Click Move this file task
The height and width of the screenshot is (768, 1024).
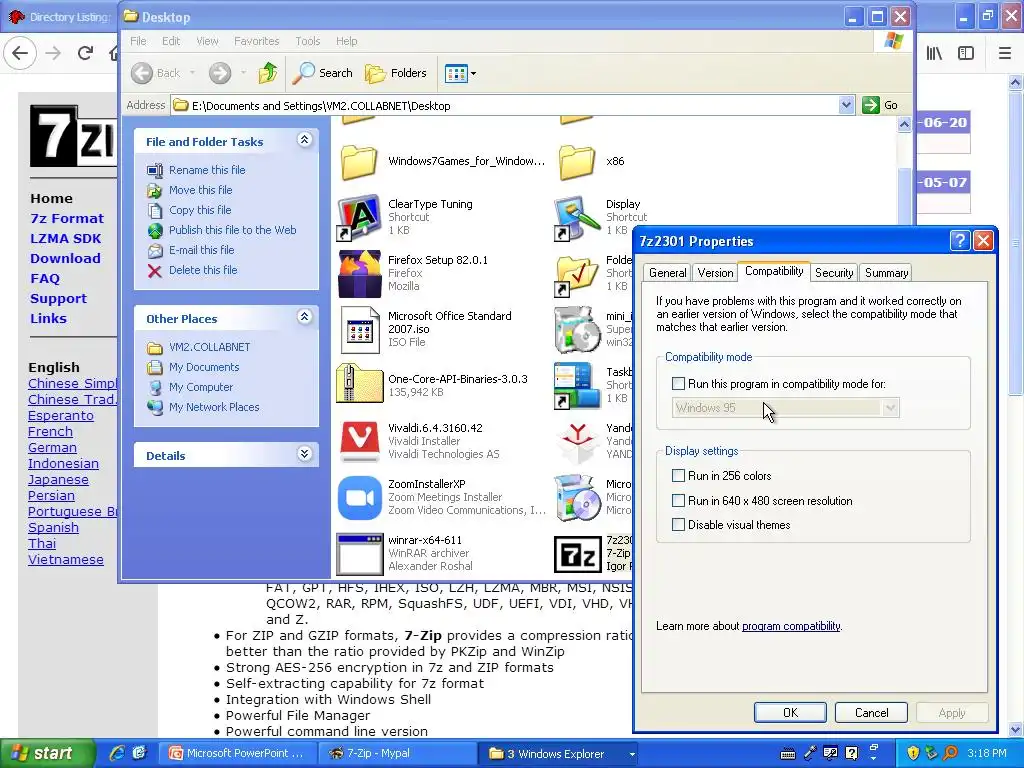click(200, 190)
